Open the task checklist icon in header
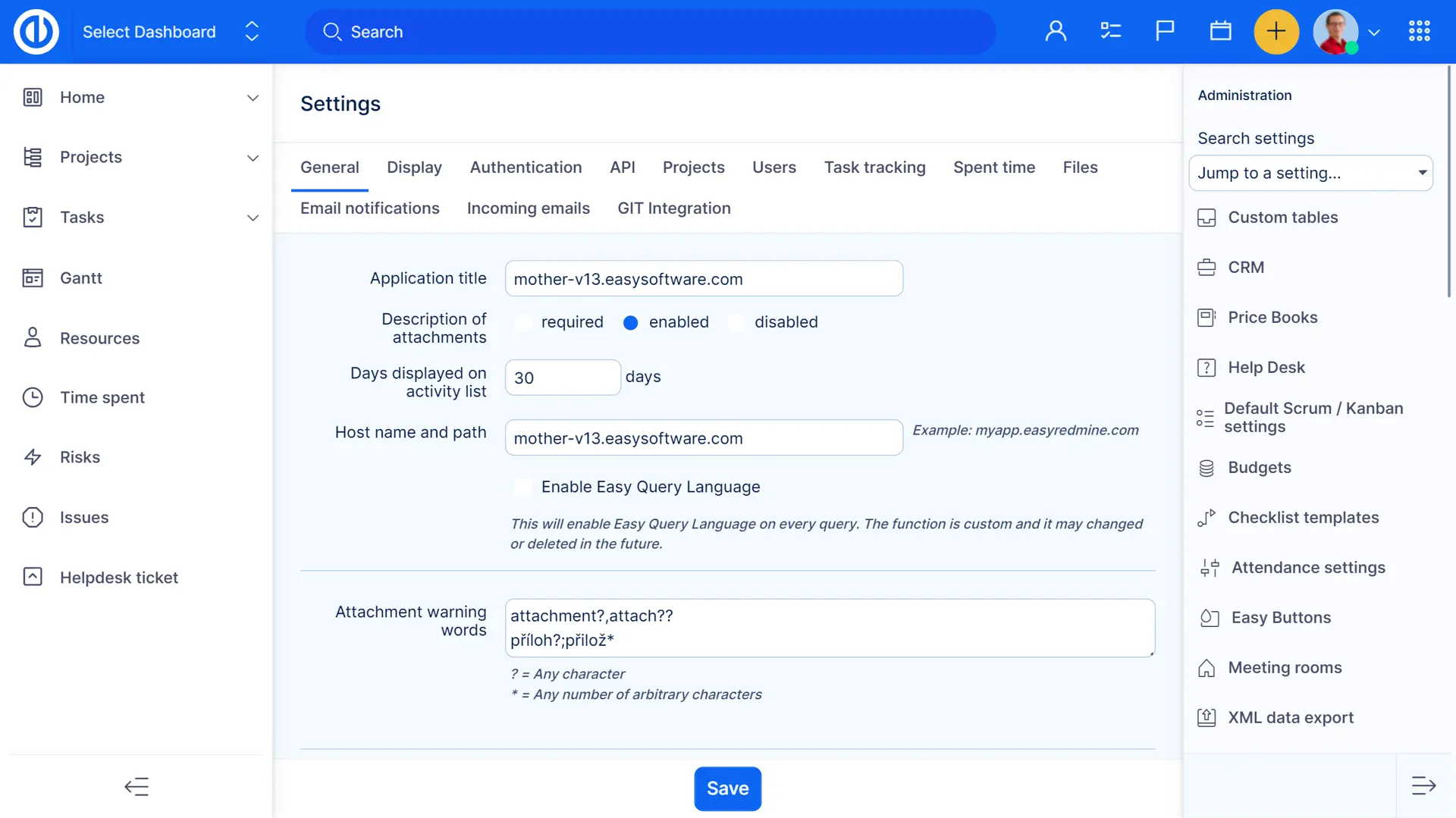The image size is (1456, 818). 1110,31
